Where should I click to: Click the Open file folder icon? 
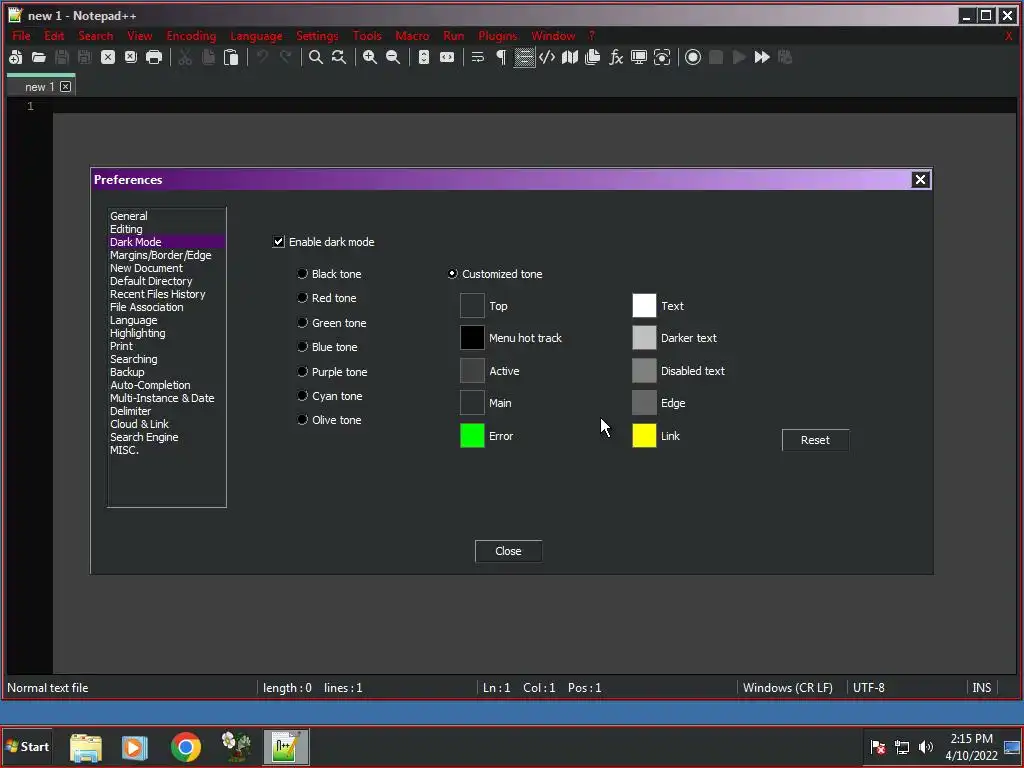tap(39, 57)
